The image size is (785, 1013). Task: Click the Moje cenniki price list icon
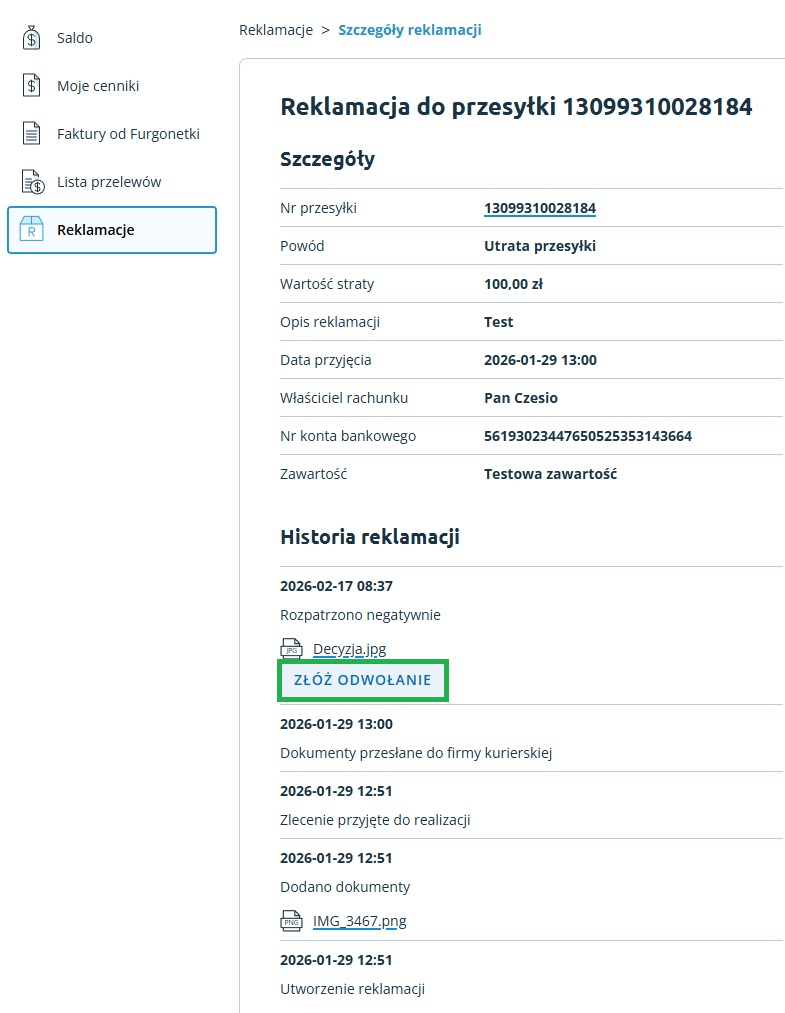32,86
